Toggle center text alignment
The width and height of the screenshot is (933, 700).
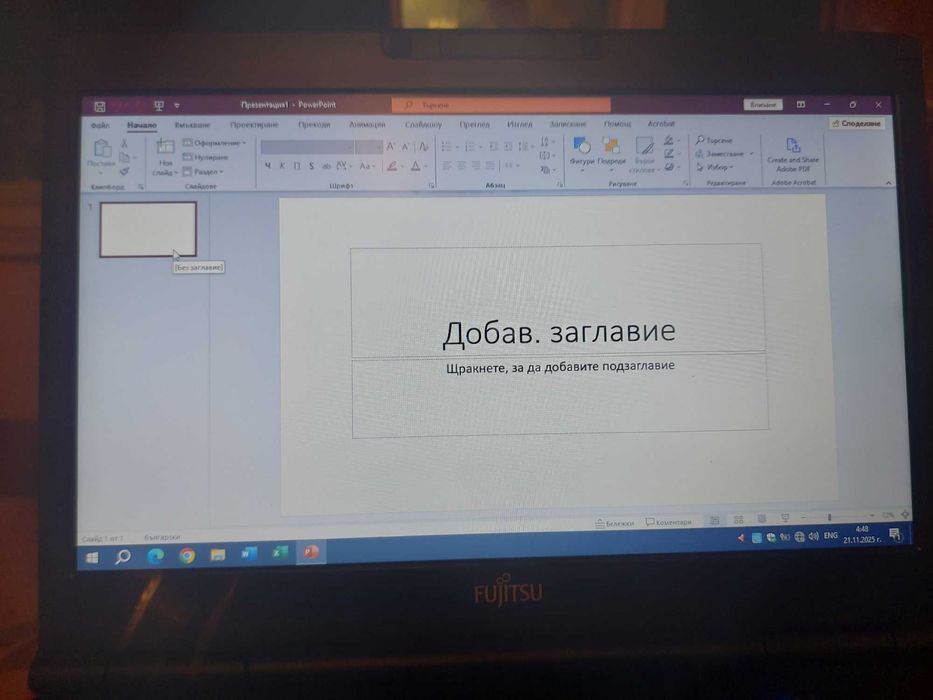point(462,165)
